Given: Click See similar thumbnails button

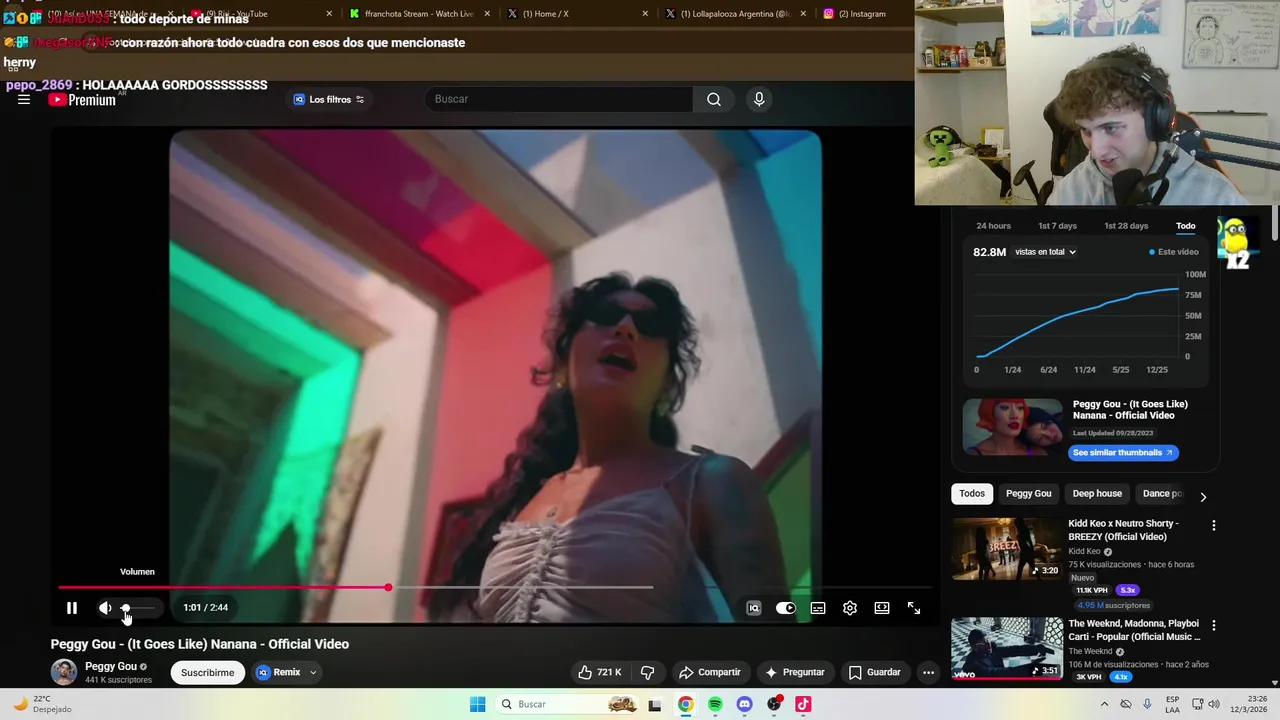Looking at the screenshot, I should (x=1123, y=453).
